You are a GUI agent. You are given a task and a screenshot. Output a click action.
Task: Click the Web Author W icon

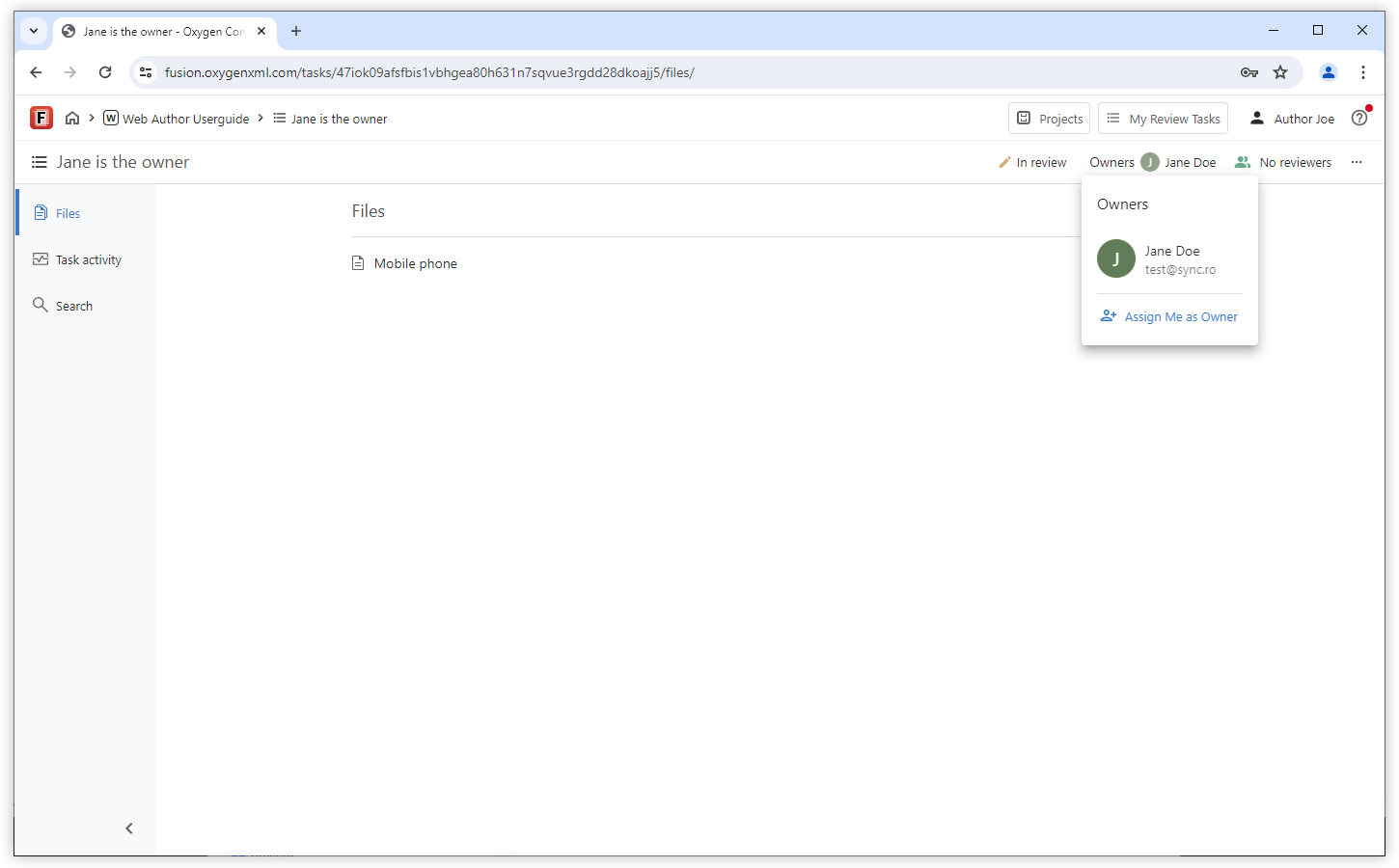111,118
